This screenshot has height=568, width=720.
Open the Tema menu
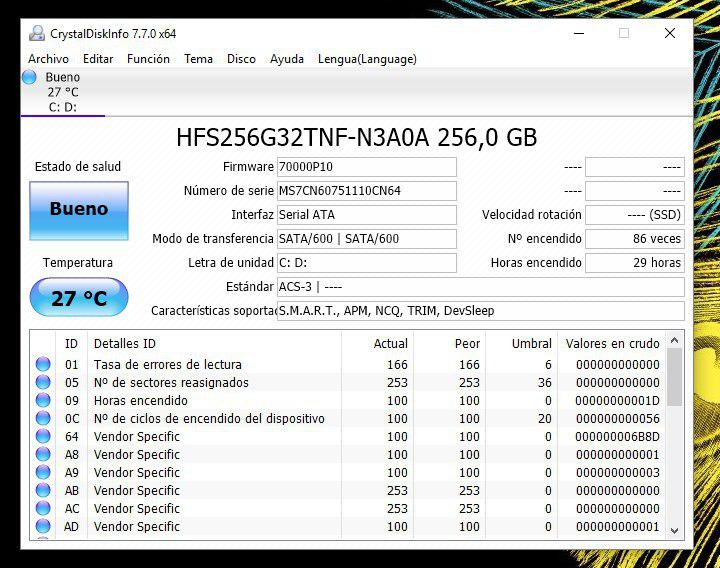tap(198, 59)
